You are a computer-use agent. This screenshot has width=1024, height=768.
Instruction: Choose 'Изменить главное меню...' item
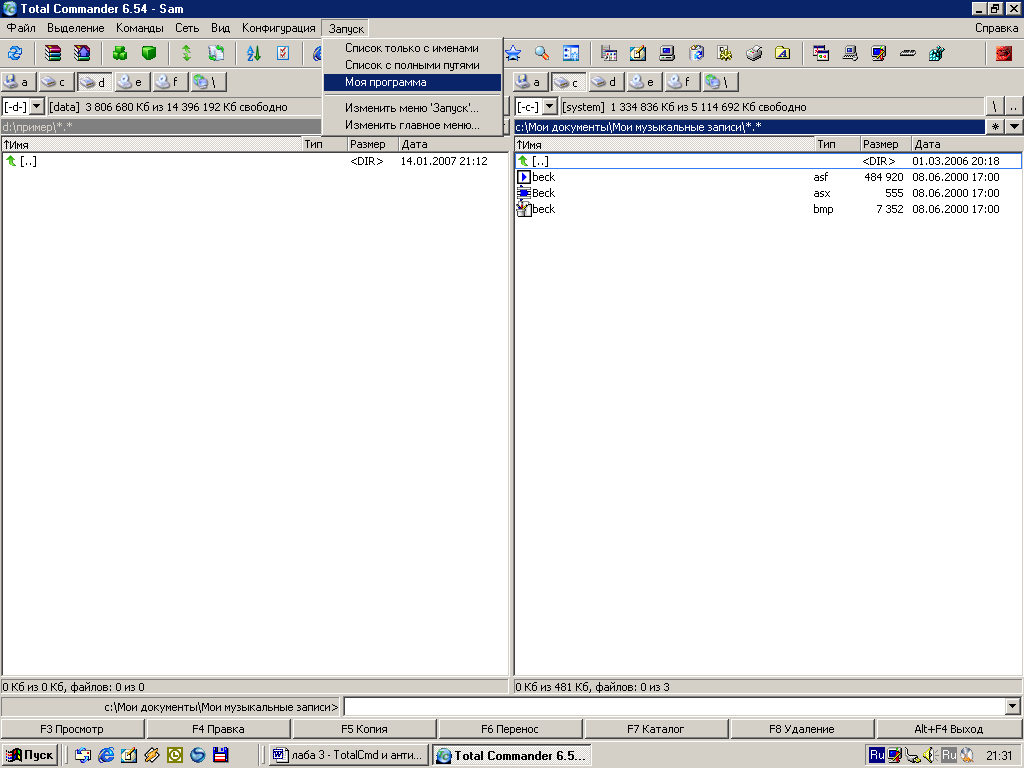coord(412,125)
